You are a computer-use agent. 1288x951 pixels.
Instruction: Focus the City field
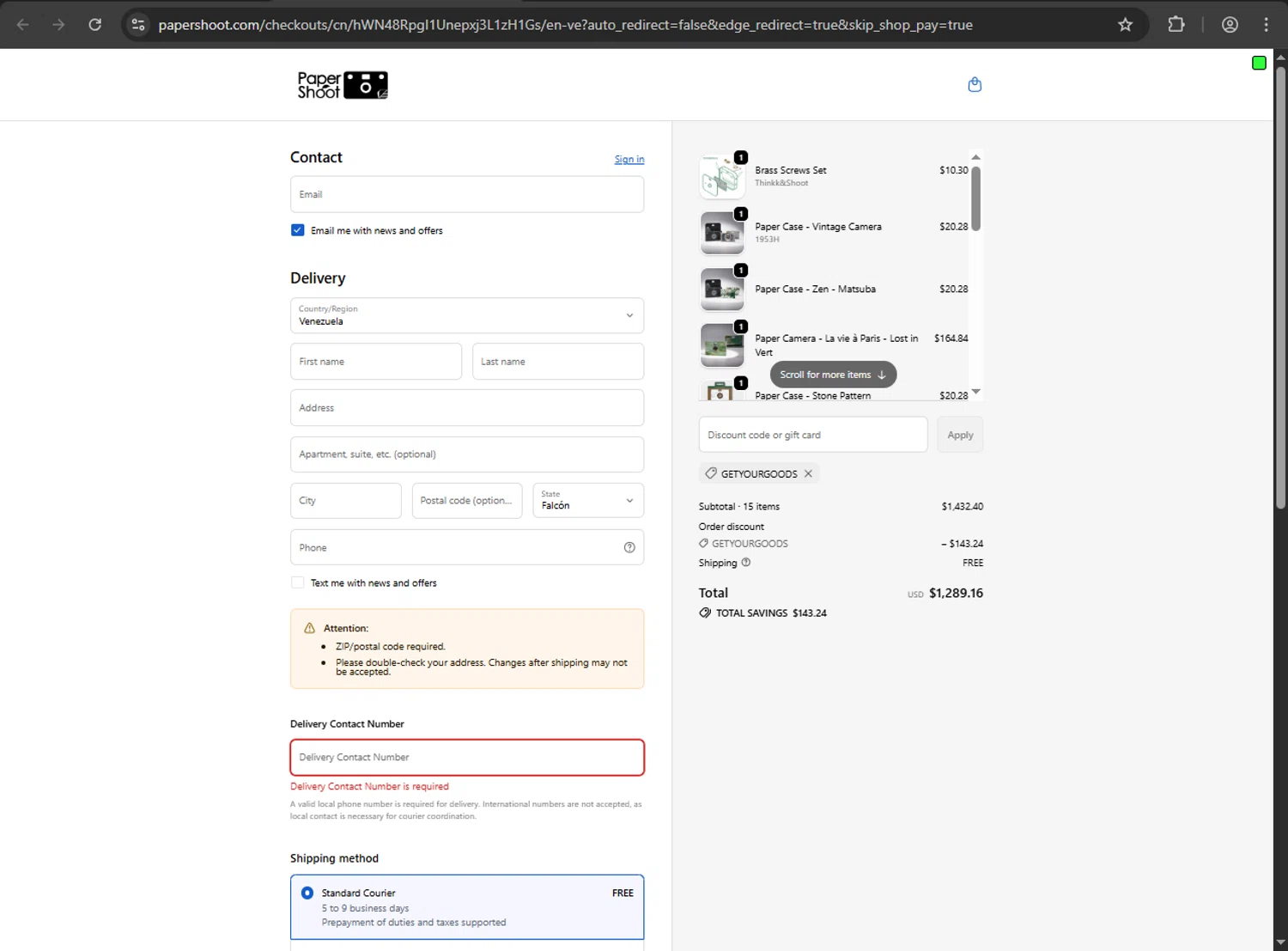(346, 500)
